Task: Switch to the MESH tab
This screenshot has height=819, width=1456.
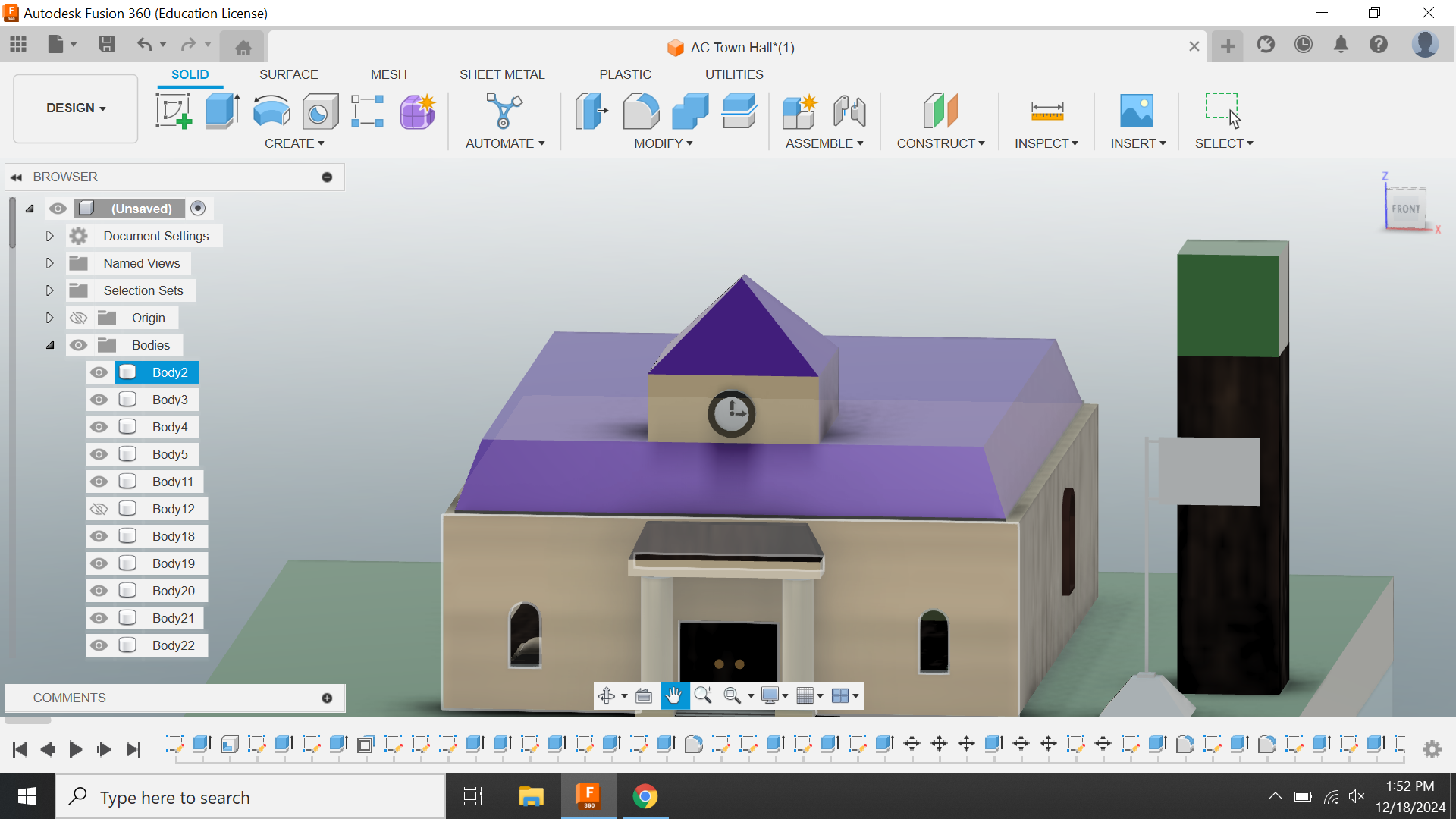Action: pyautogui.click(x=388, y=74)
